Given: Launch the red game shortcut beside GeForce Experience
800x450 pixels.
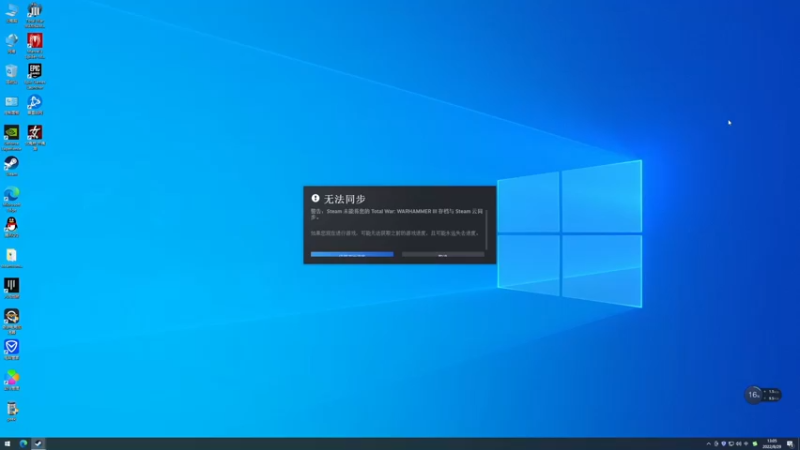Looking at the screenshot, I should [35, 137].
